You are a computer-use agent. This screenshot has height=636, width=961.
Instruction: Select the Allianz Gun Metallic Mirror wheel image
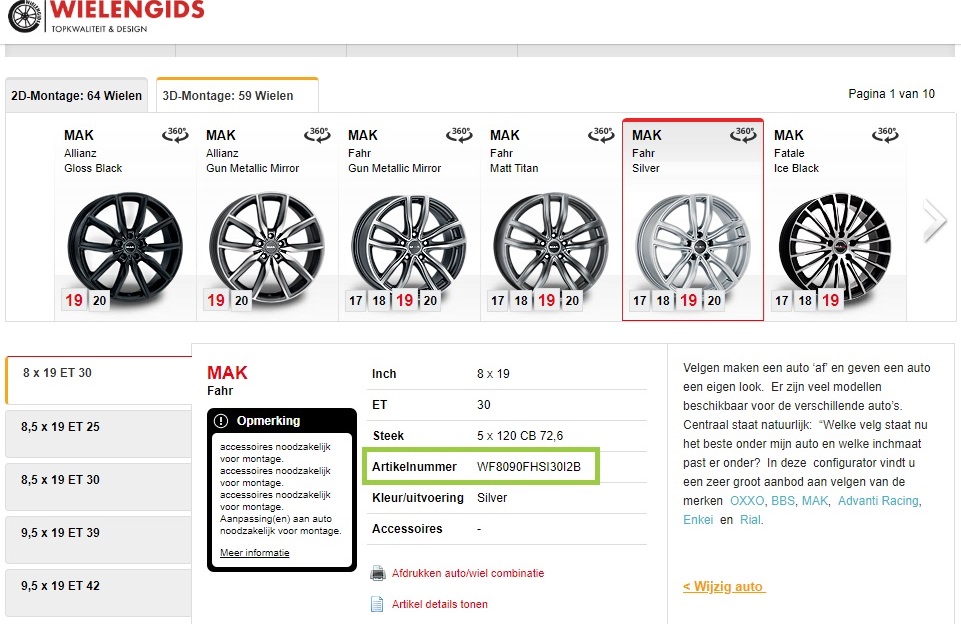click(x=267, y=245)
